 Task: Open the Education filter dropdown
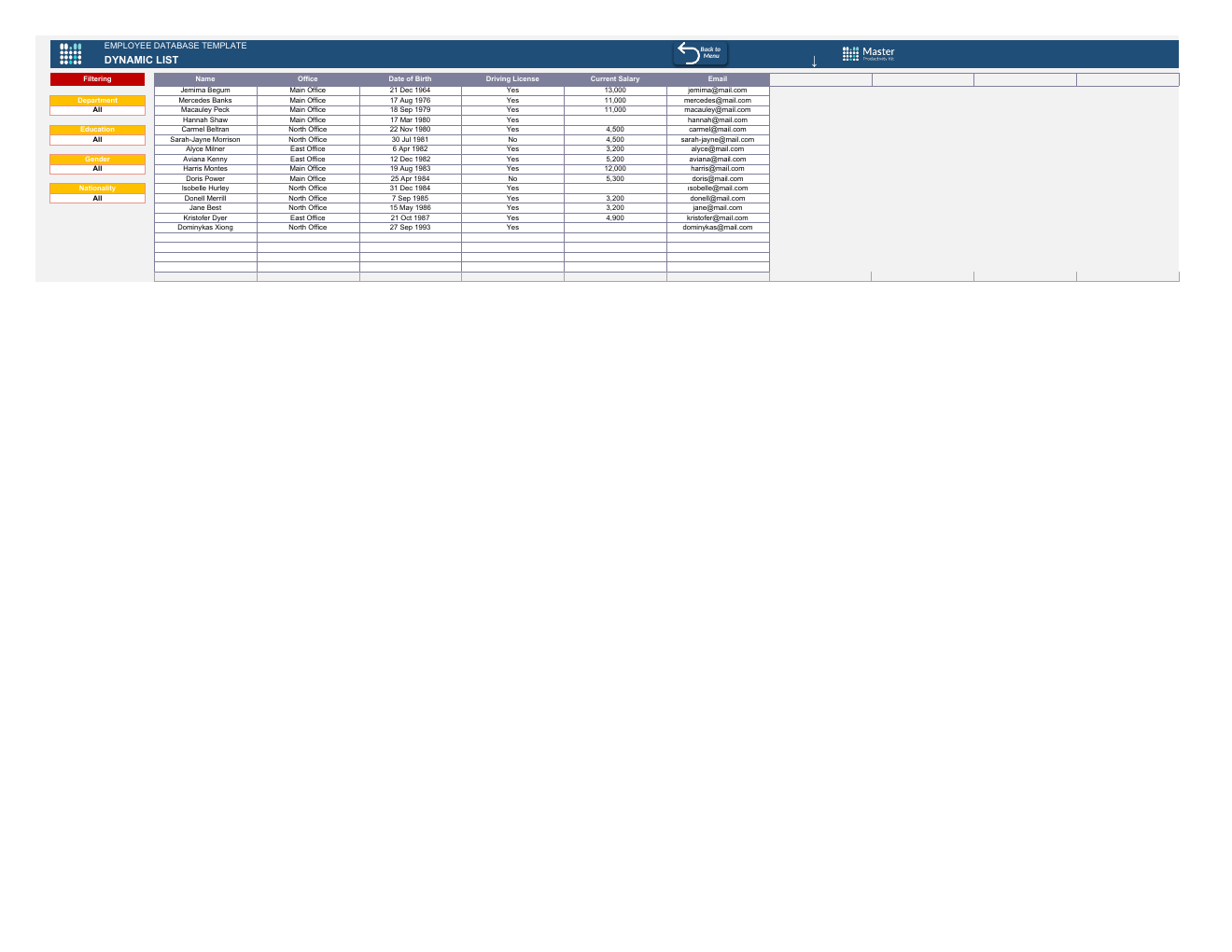(x=97, y=139)
